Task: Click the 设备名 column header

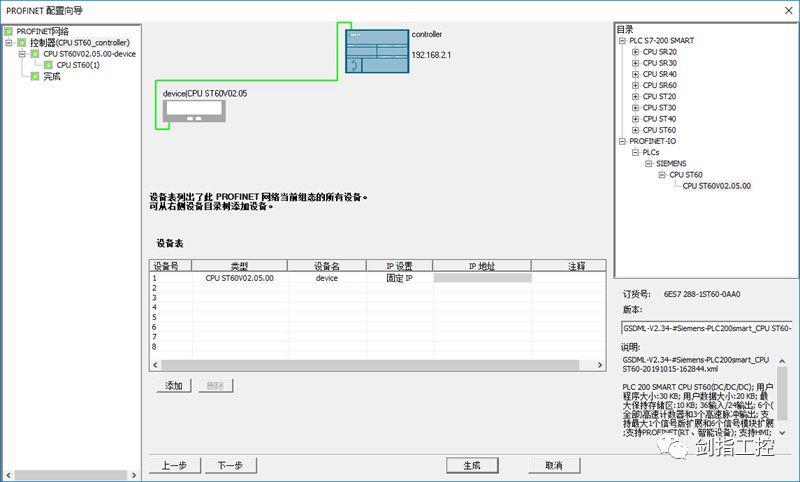Action: click(327, 266)
